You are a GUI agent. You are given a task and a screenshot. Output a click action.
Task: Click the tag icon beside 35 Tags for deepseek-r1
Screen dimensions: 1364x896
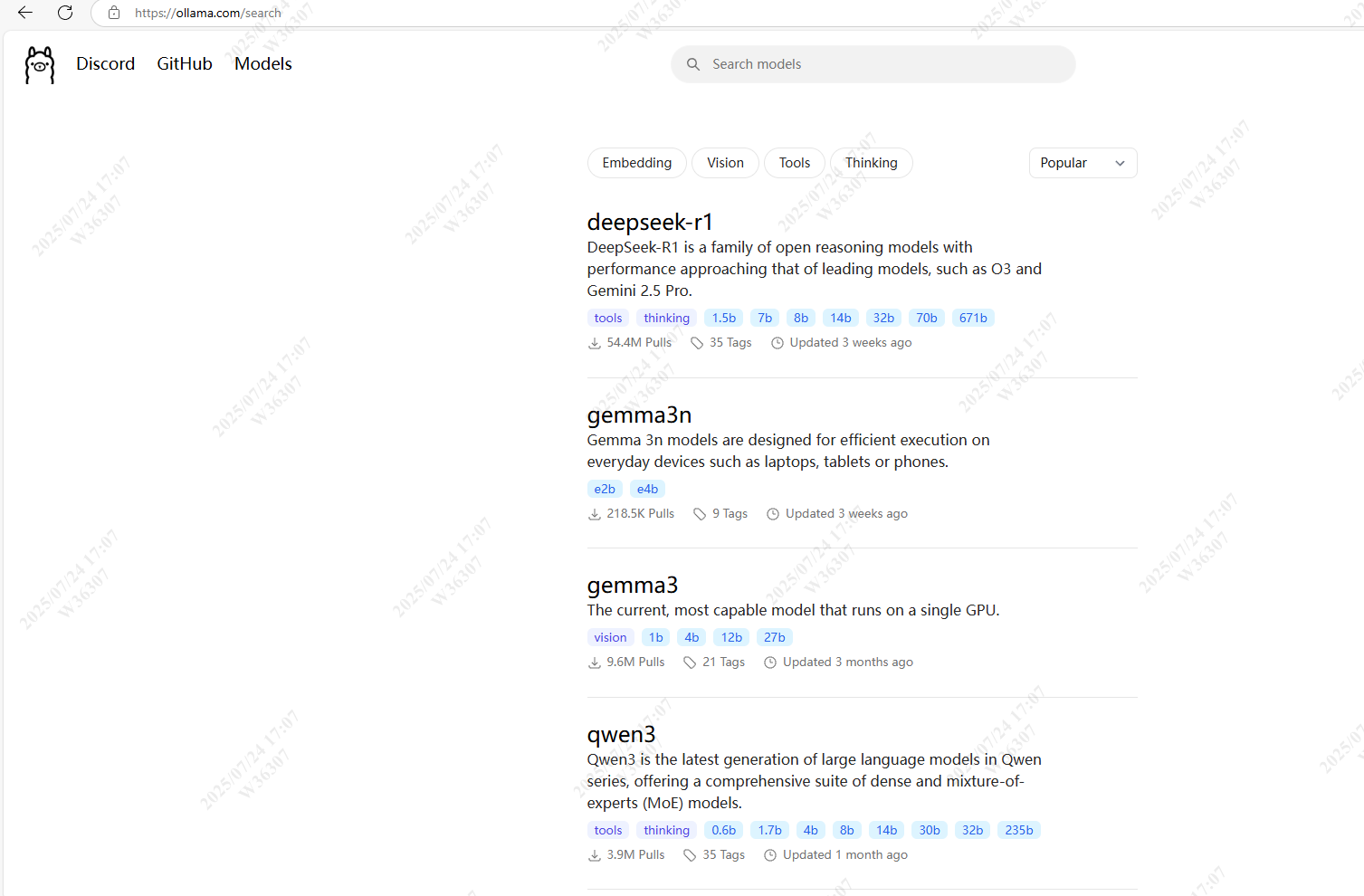coord(697,343)
